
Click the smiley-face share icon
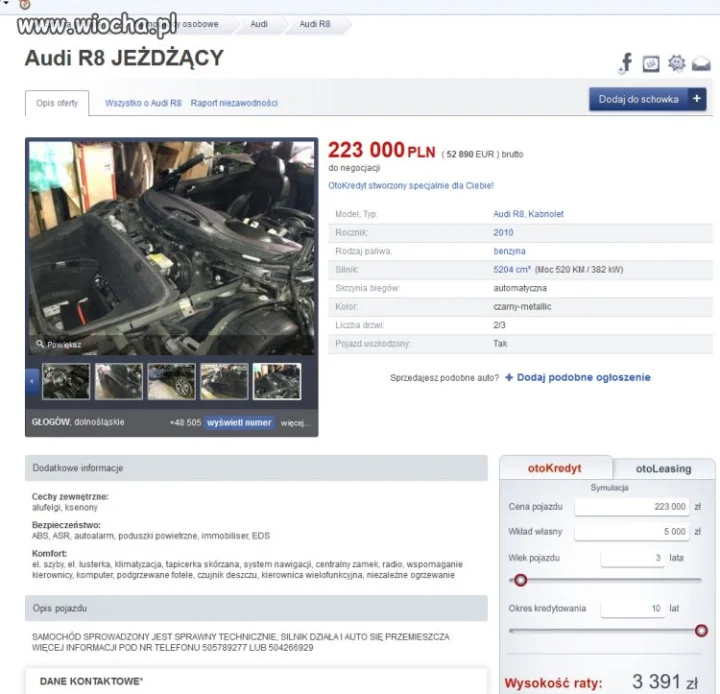676,63
